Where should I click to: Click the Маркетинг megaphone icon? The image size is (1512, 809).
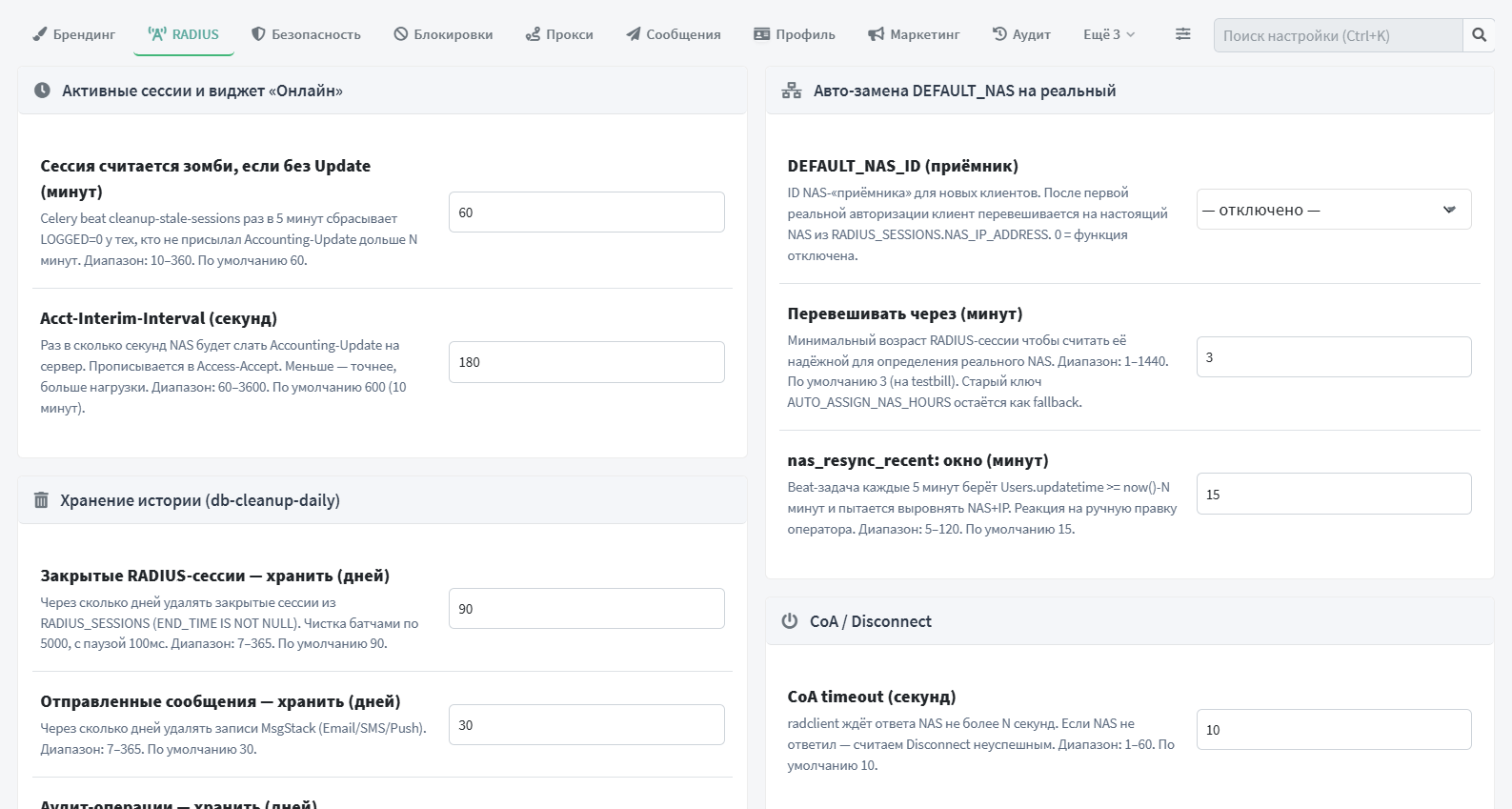tap(877, 34)
